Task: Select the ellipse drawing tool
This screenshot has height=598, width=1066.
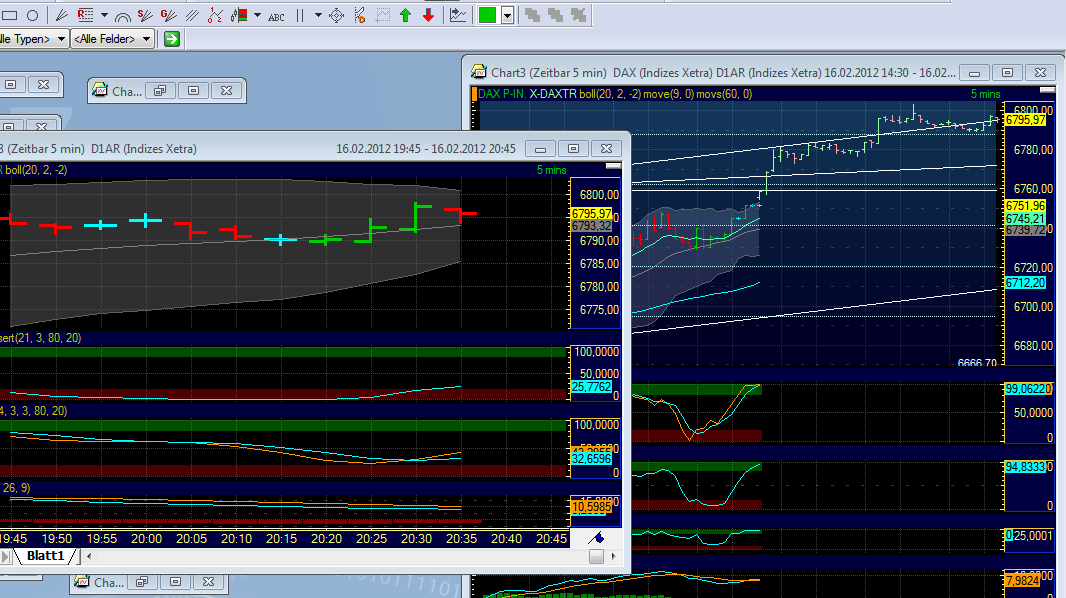Action: (33, 15)
